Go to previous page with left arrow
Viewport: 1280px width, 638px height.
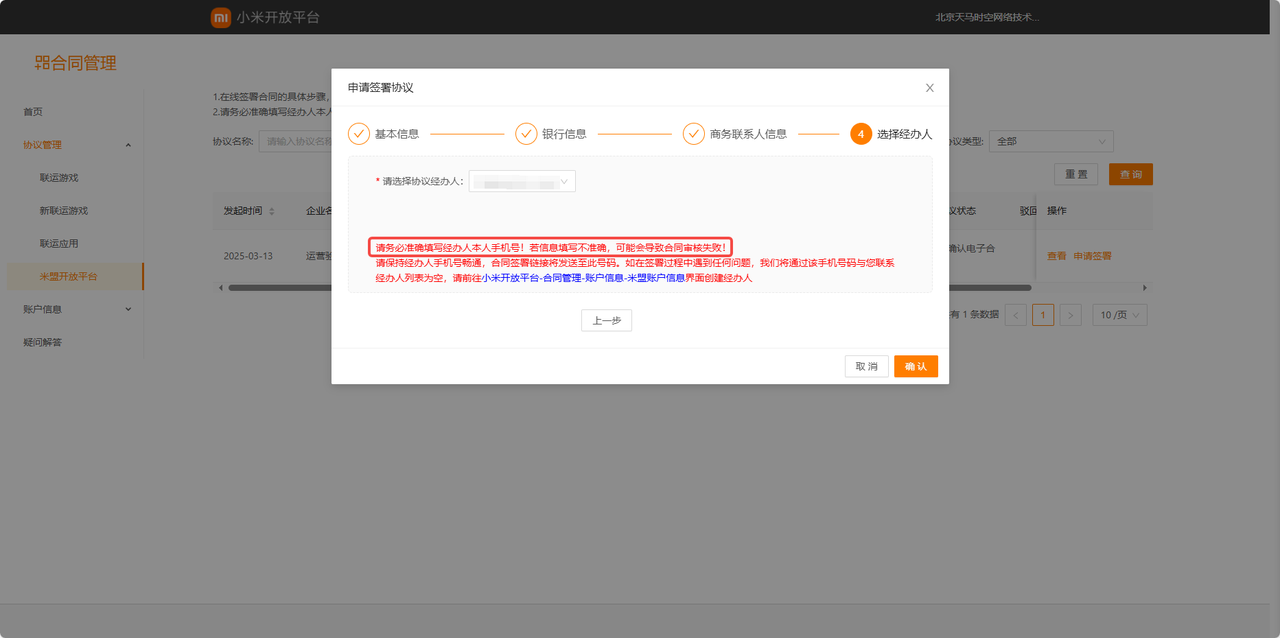[1016, 315]
